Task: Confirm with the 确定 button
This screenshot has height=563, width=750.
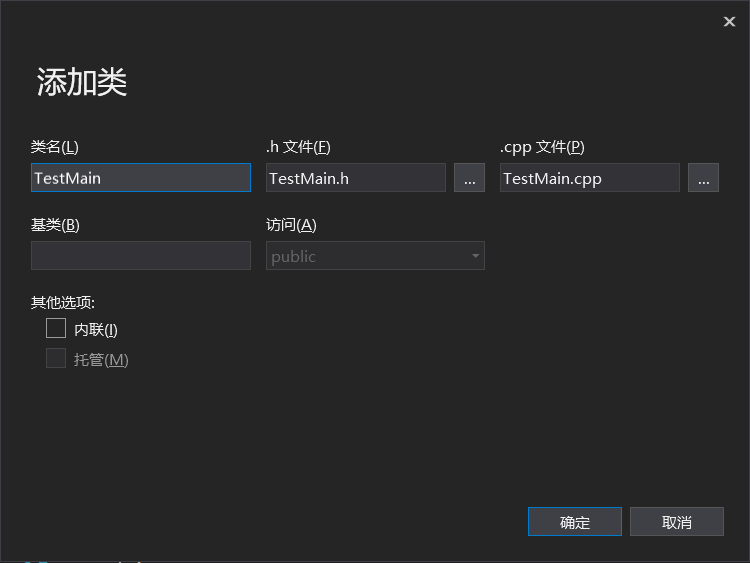Action: (x=575, y=522)
